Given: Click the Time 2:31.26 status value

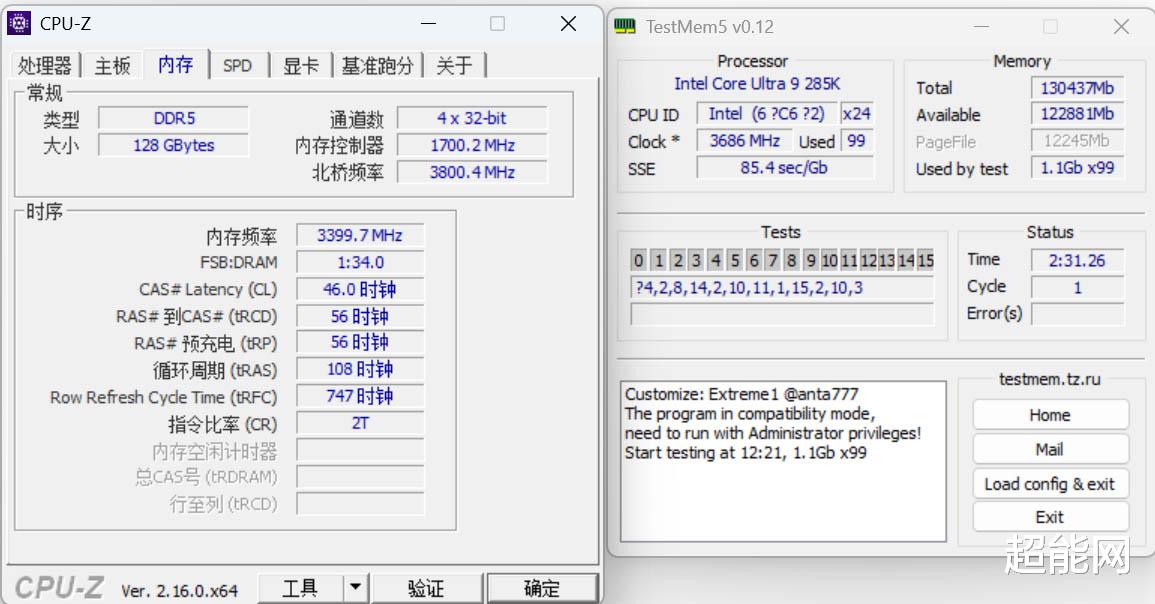Looking at the screenshot, I should click(x=1077, y=260).
